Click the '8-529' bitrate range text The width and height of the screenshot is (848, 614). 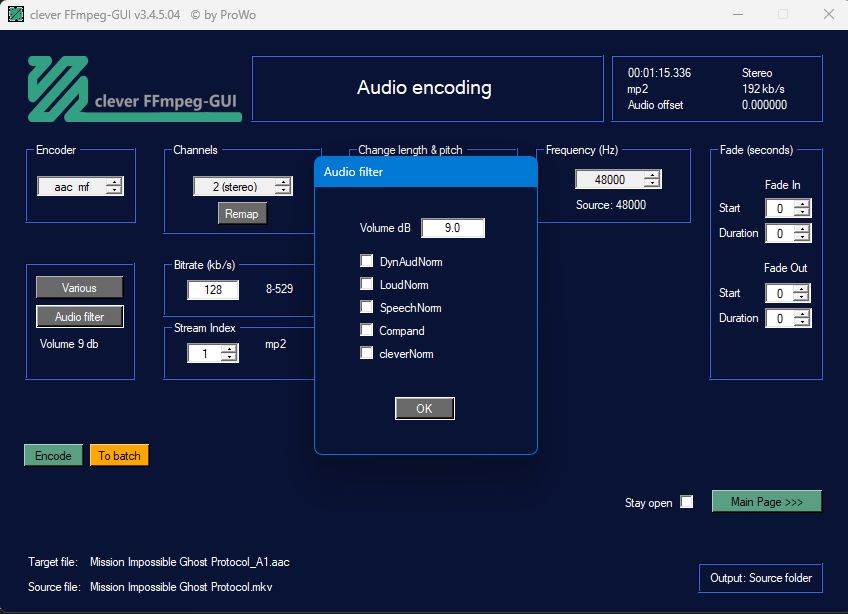pos(279,289)
